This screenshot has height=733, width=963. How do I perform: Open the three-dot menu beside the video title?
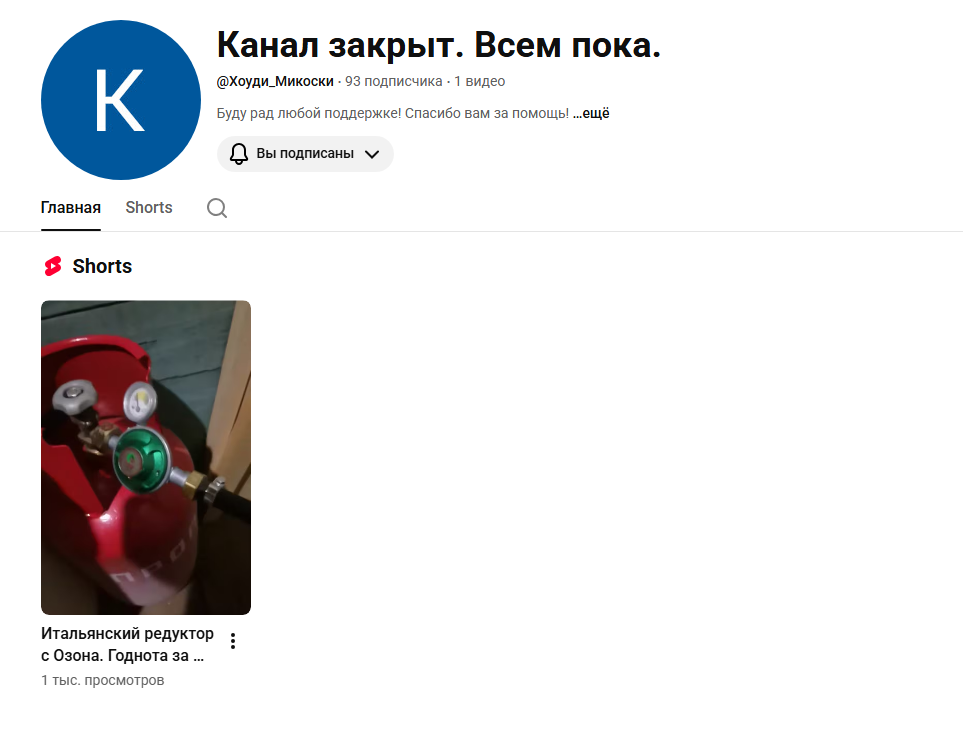[x=233, y=641]
